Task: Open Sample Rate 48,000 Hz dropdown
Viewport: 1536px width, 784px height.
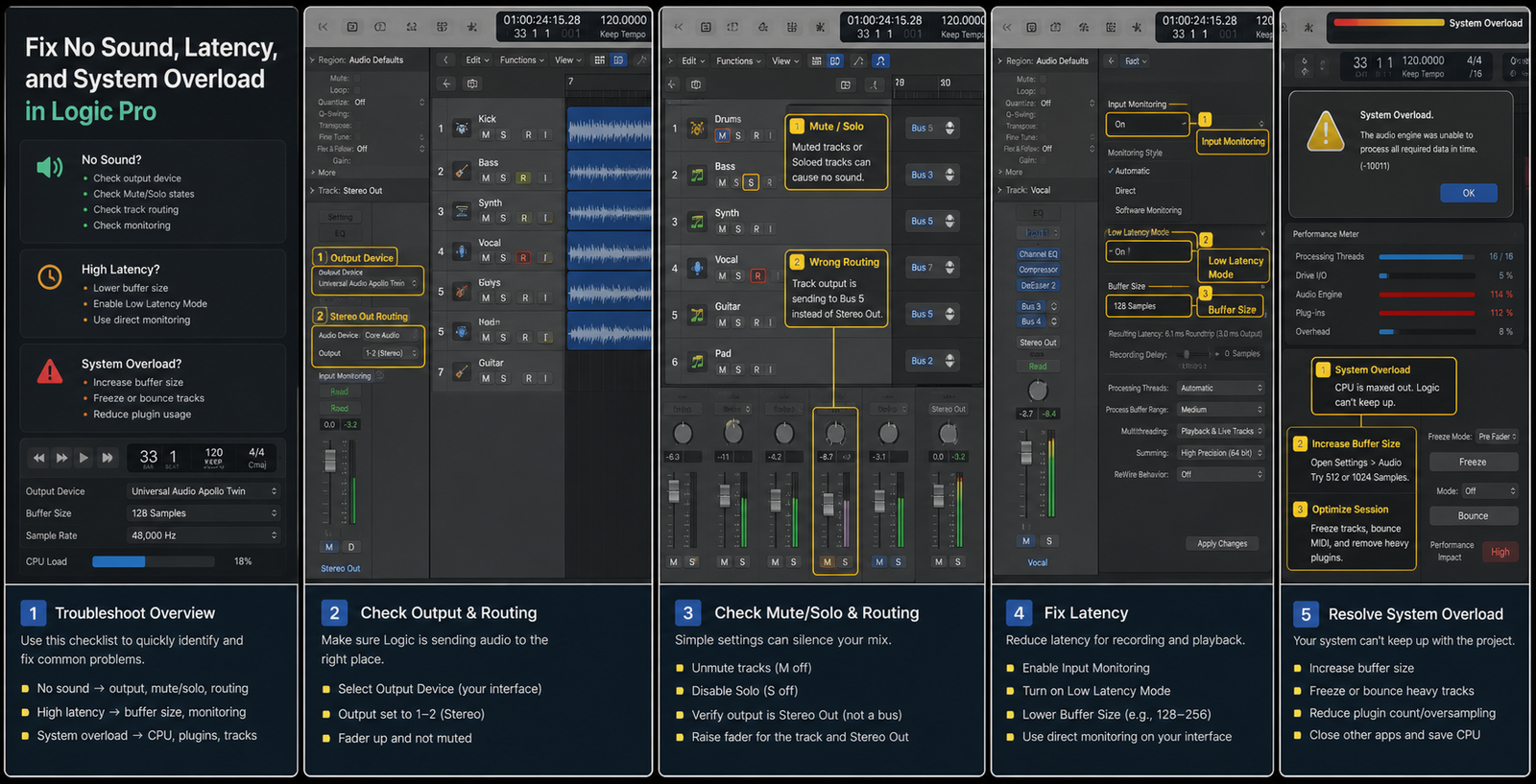Action: click(204, 535)
